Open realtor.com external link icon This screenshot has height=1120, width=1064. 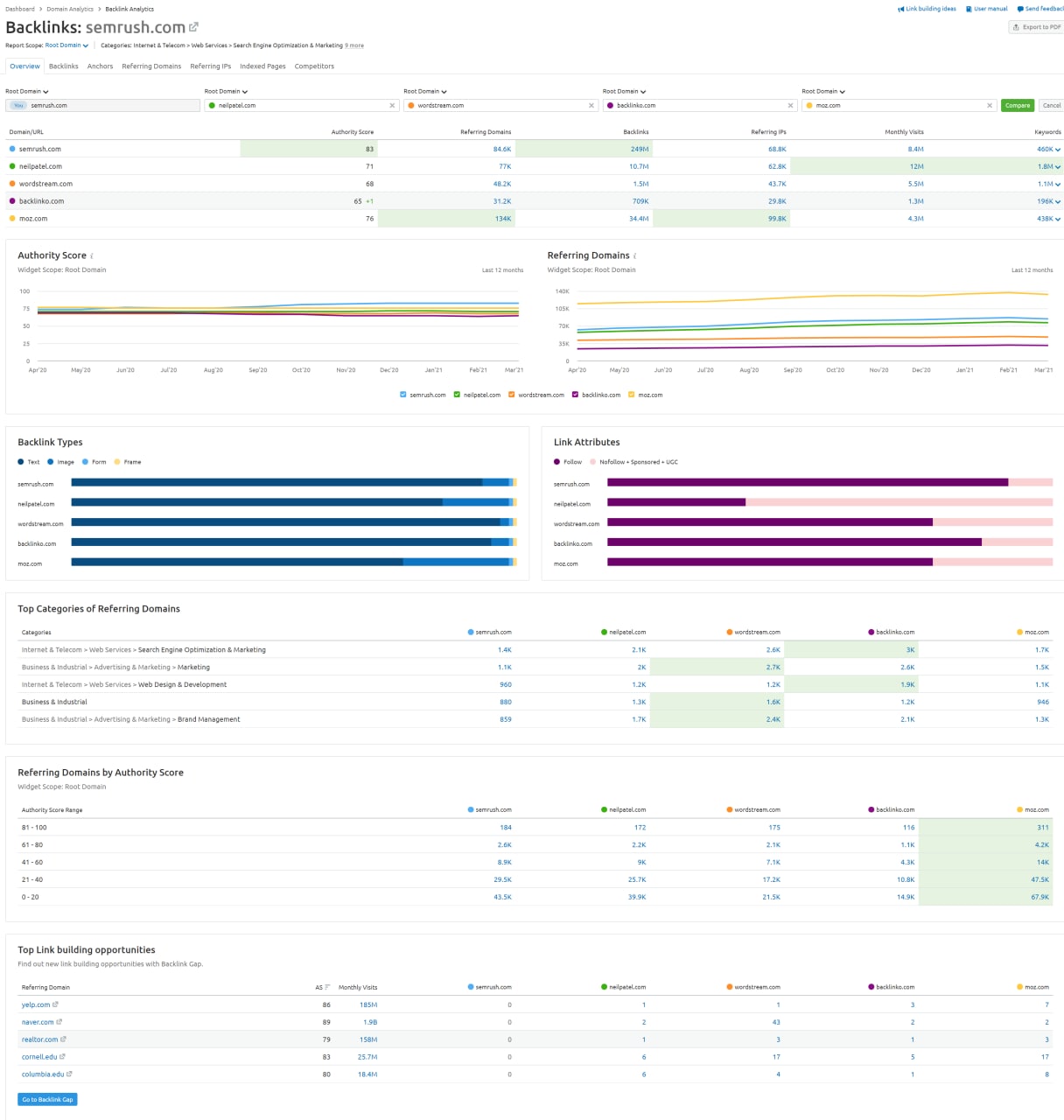coord(63,1039)
